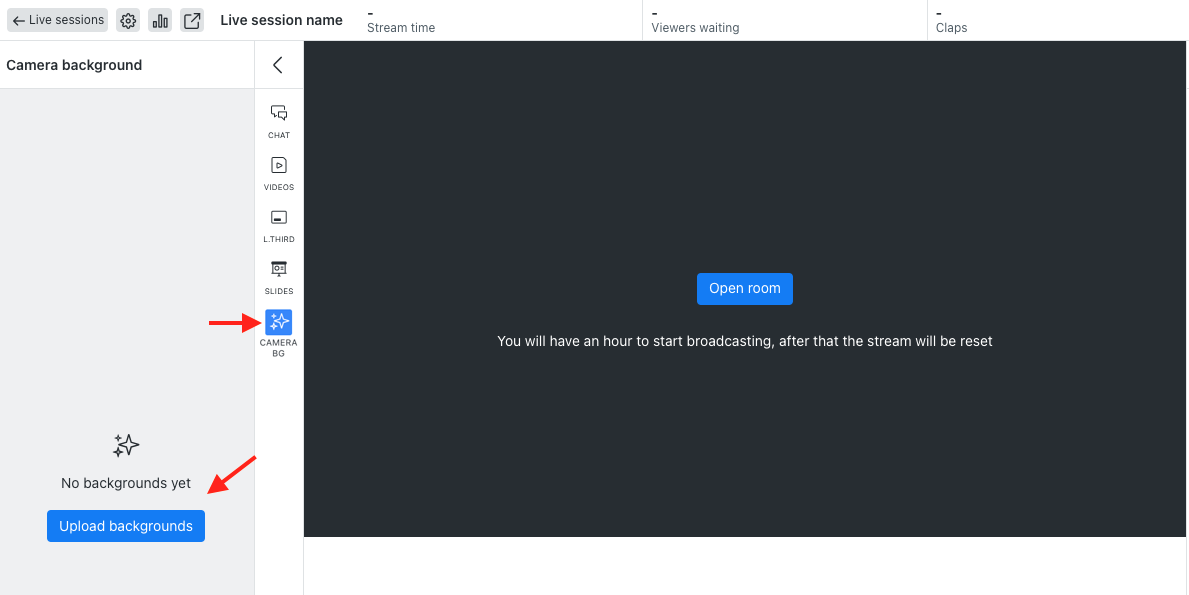Viewport: 1189px width, 595px height.
Task: Click the sparkle icon above No backgrounds yet
Action: [x=126, y=446]
